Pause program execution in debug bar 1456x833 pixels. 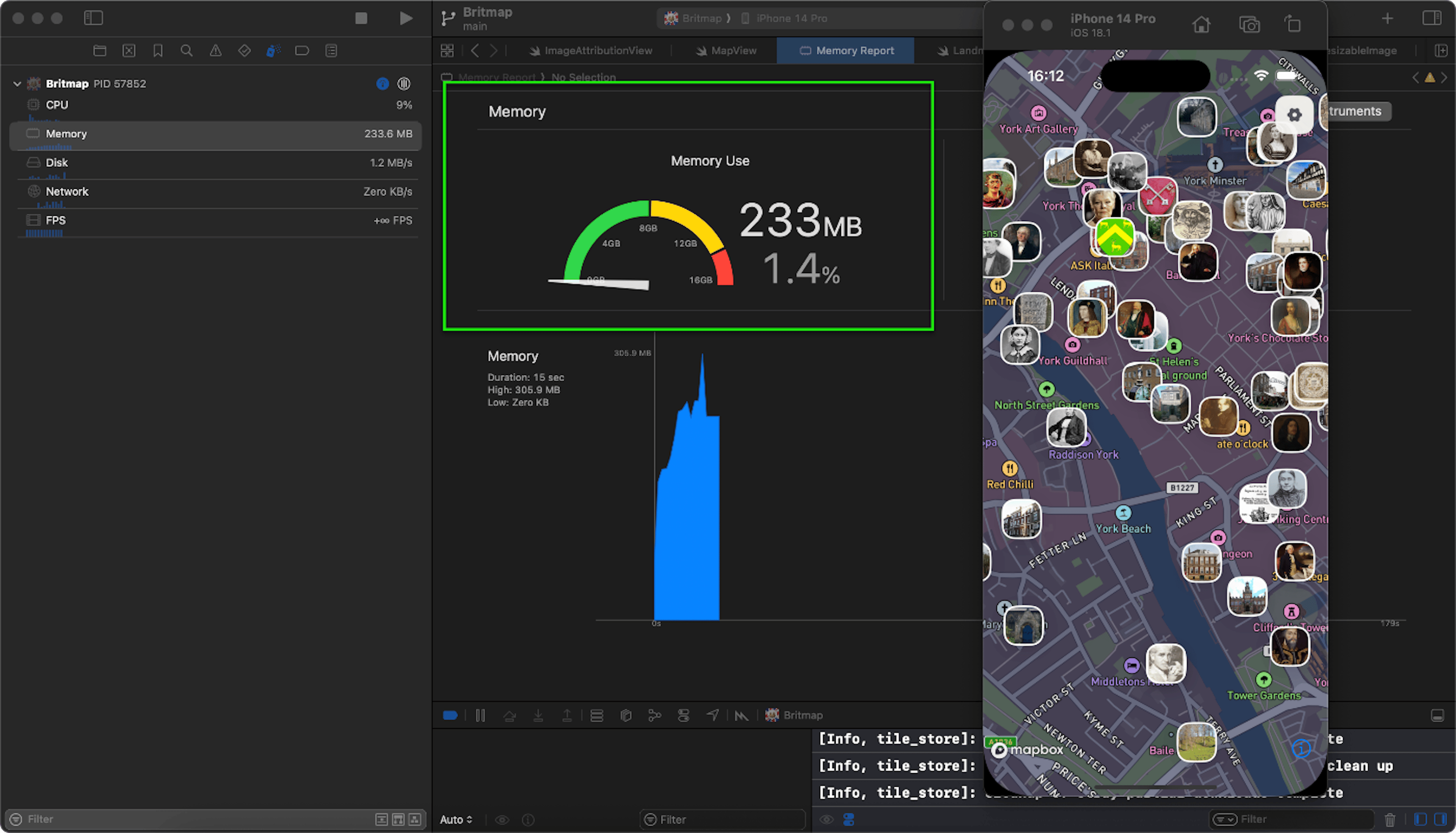coord(480,715)
